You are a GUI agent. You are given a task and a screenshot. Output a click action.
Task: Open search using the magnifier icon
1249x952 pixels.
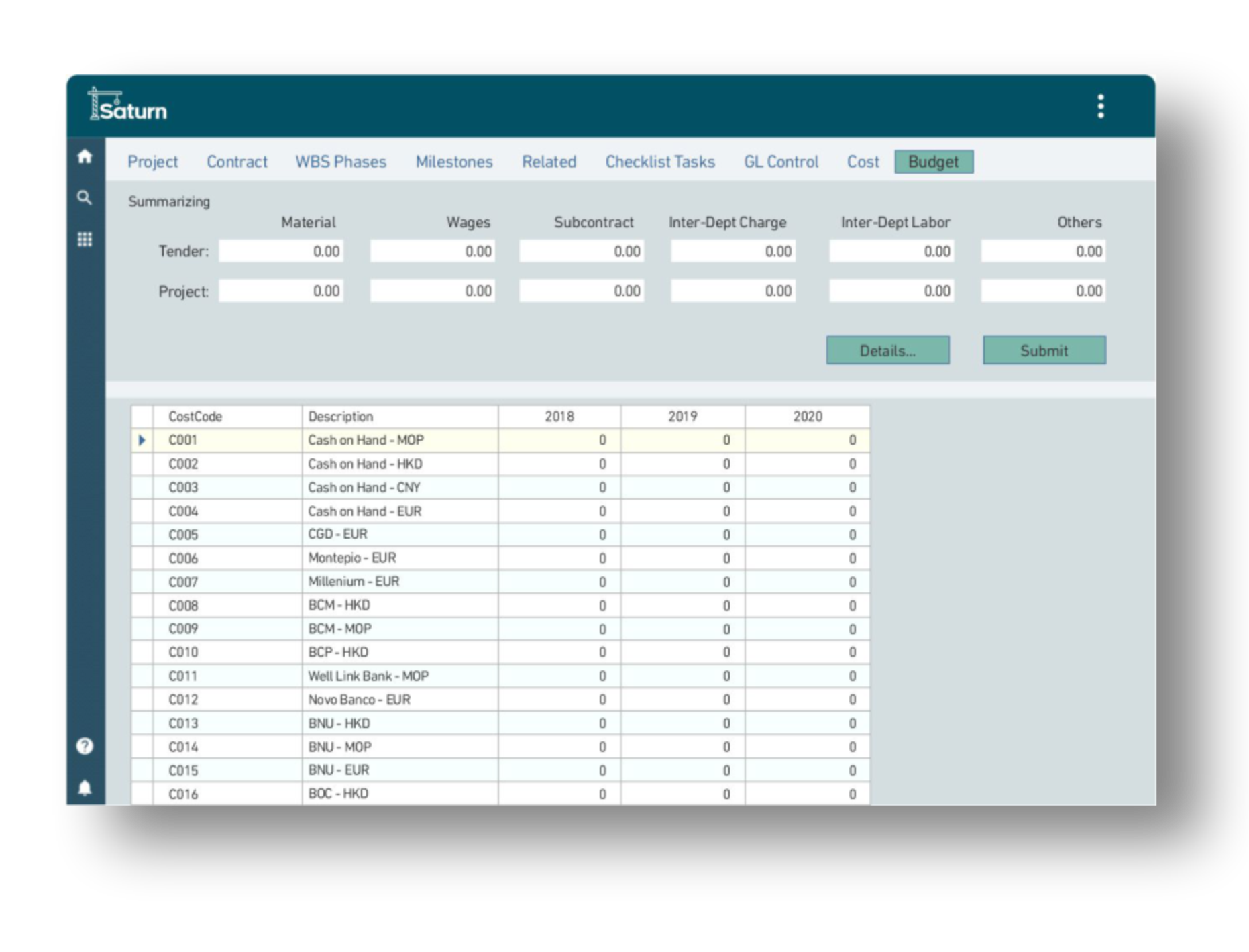[x=85, y=198]
